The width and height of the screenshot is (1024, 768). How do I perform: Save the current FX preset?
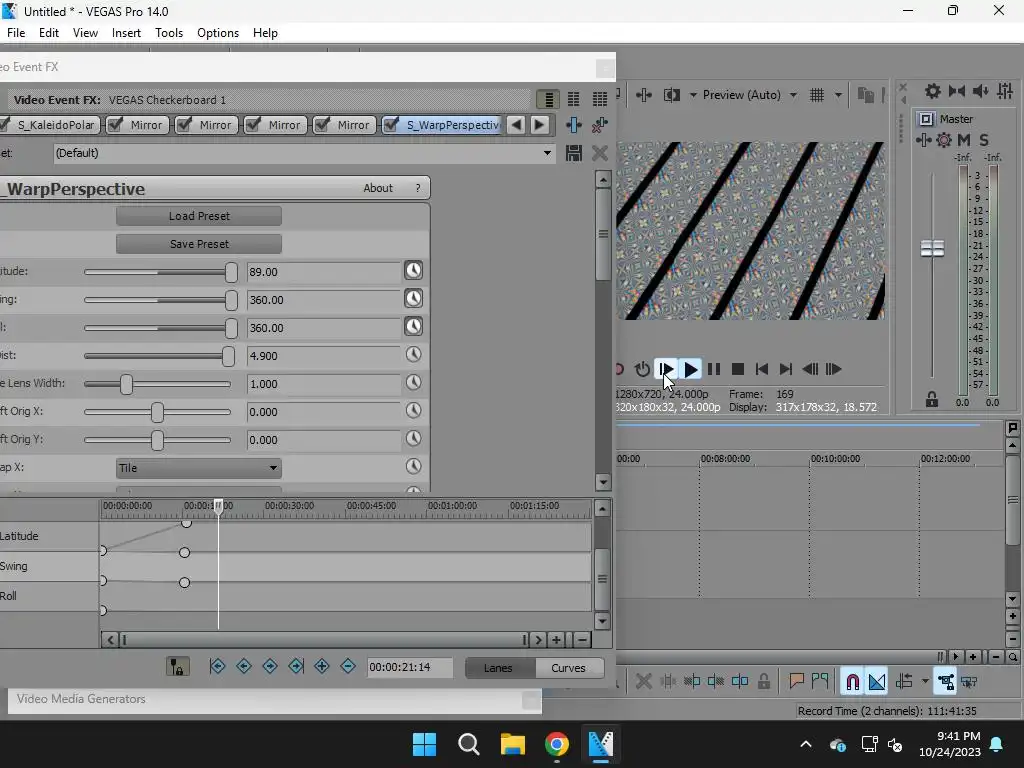click(x=573, y=153)
